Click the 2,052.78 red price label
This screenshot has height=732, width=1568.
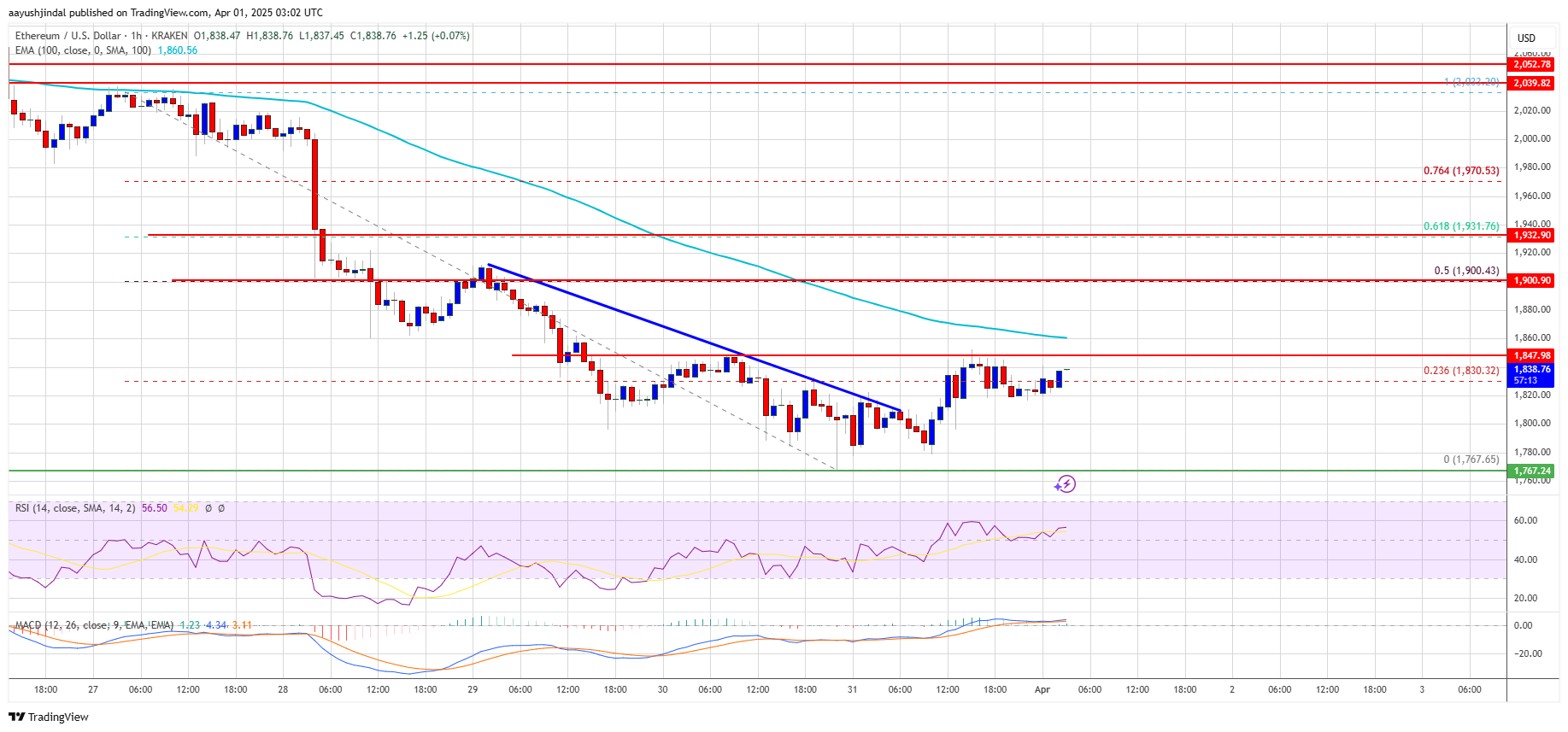tap(1531, 64)
